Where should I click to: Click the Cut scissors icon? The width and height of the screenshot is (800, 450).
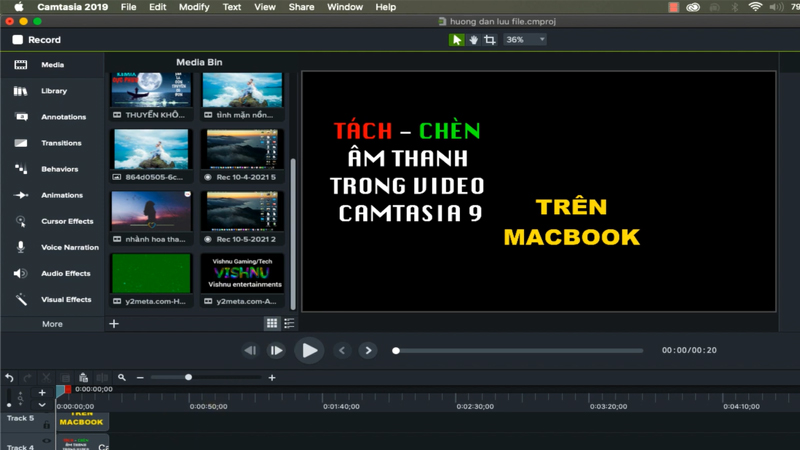point(46,378)
